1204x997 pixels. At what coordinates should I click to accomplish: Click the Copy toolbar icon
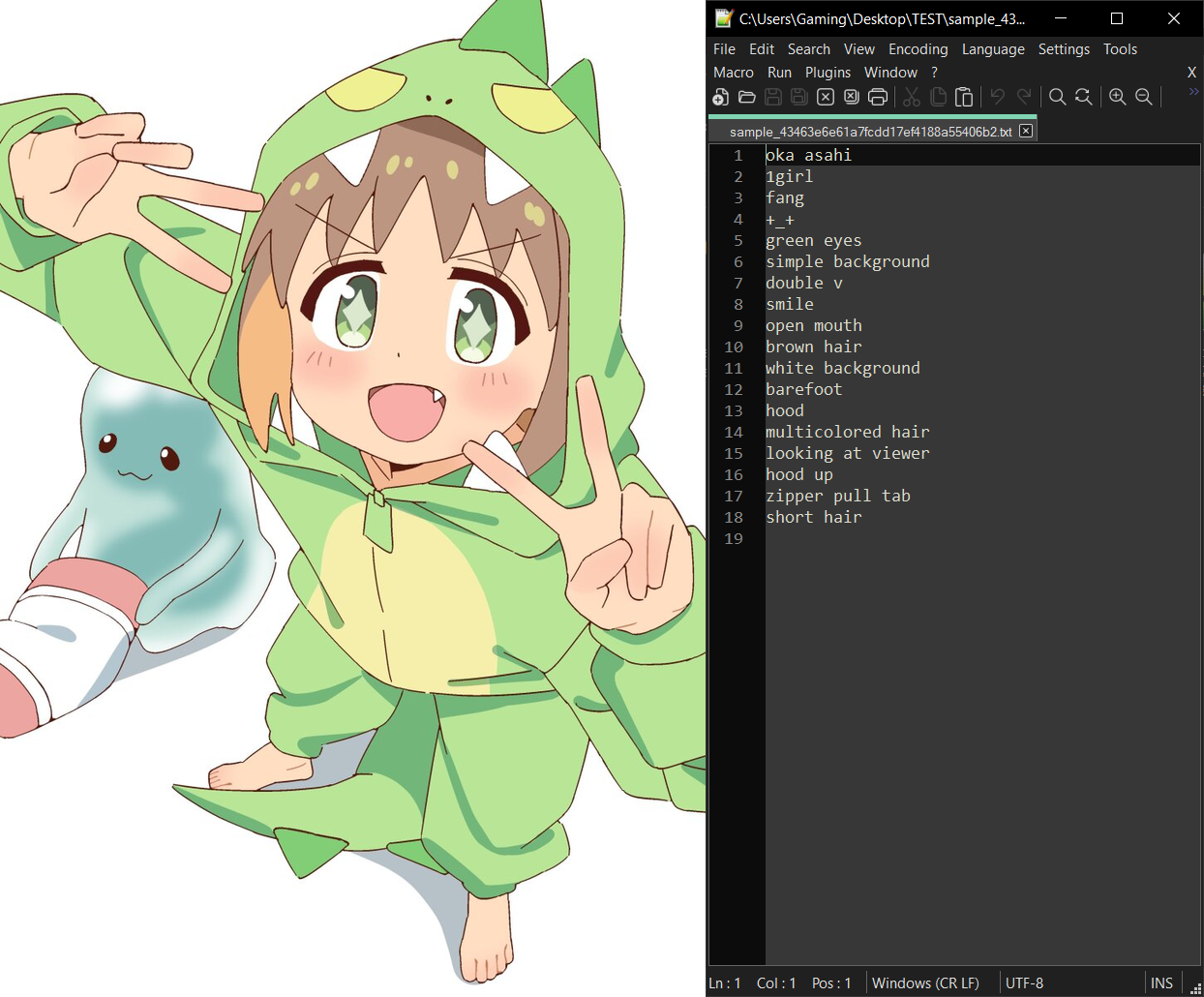pyautogui.click(x=938, y=97)
